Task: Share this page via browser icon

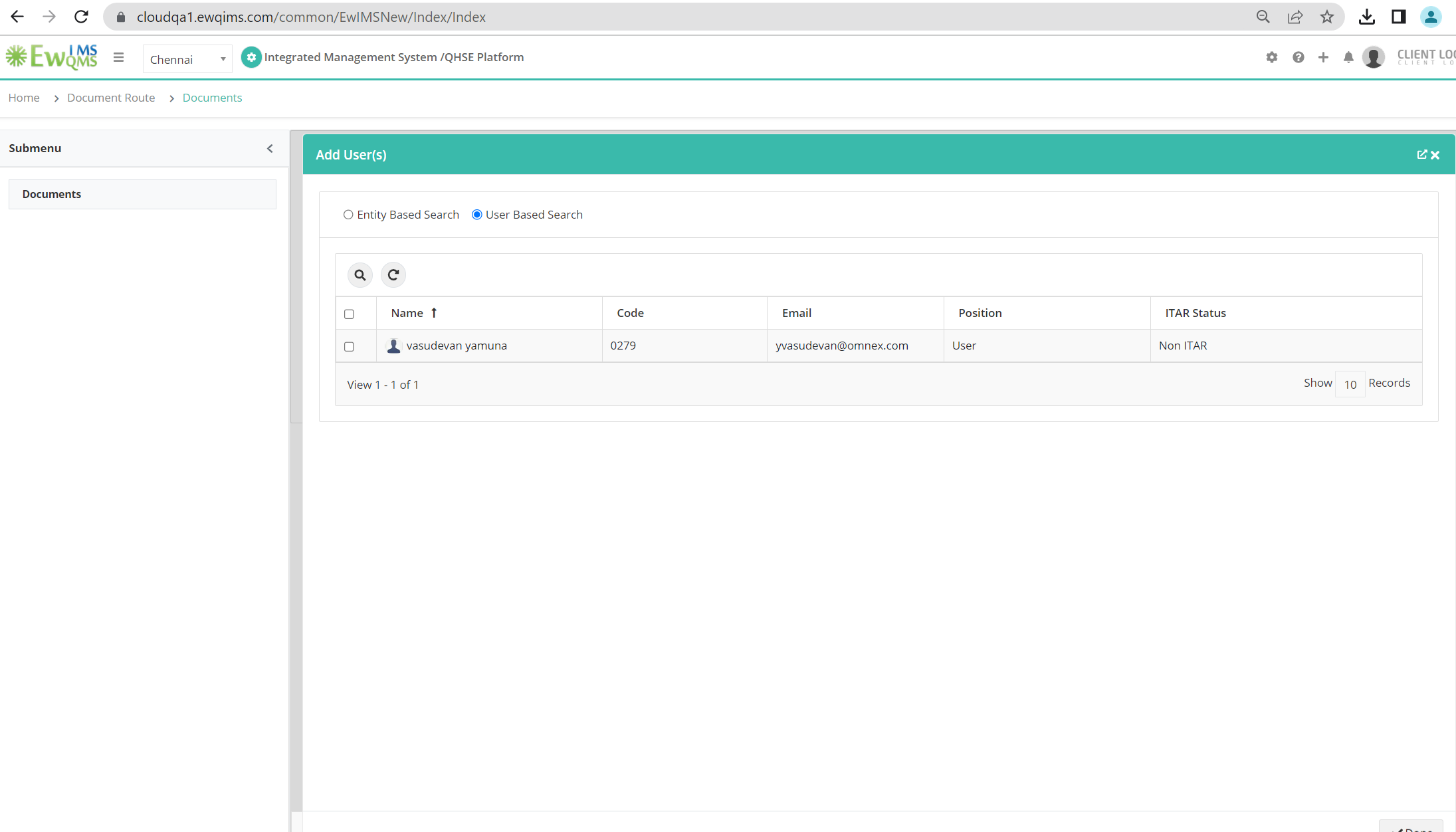Action: click(1295, 17)
